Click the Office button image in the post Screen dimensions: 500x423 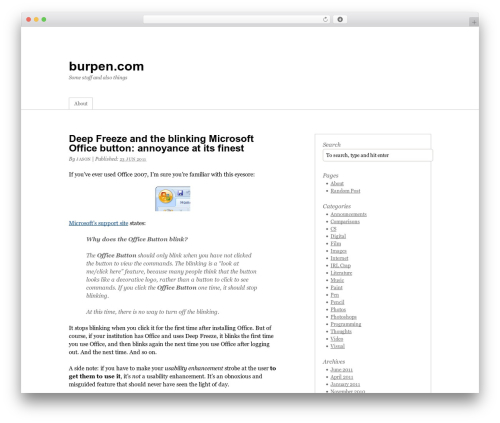(173, 198)
